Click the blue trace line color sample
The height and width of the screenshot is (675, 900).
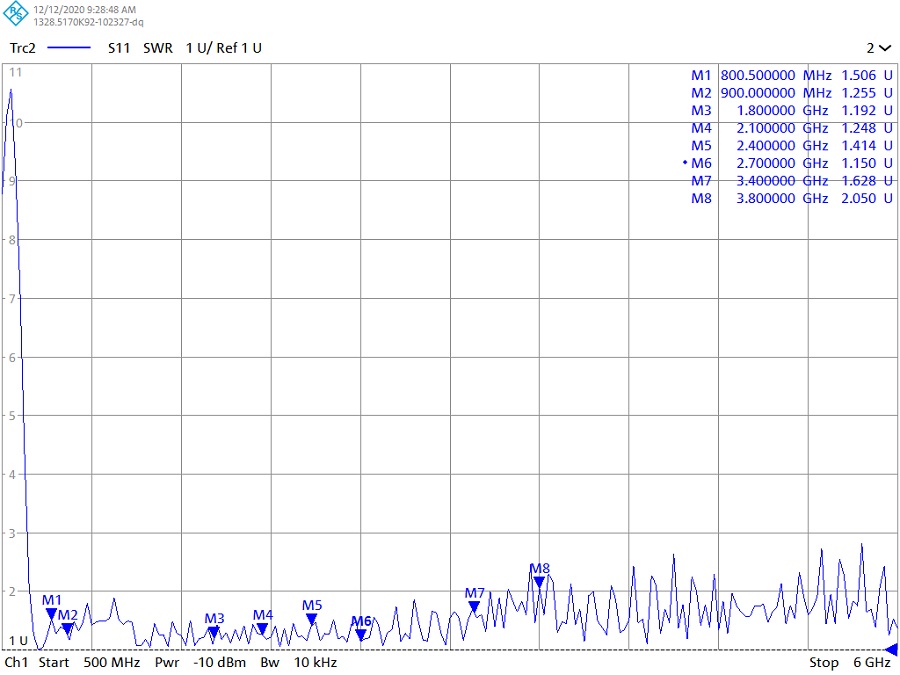(69, 48)
